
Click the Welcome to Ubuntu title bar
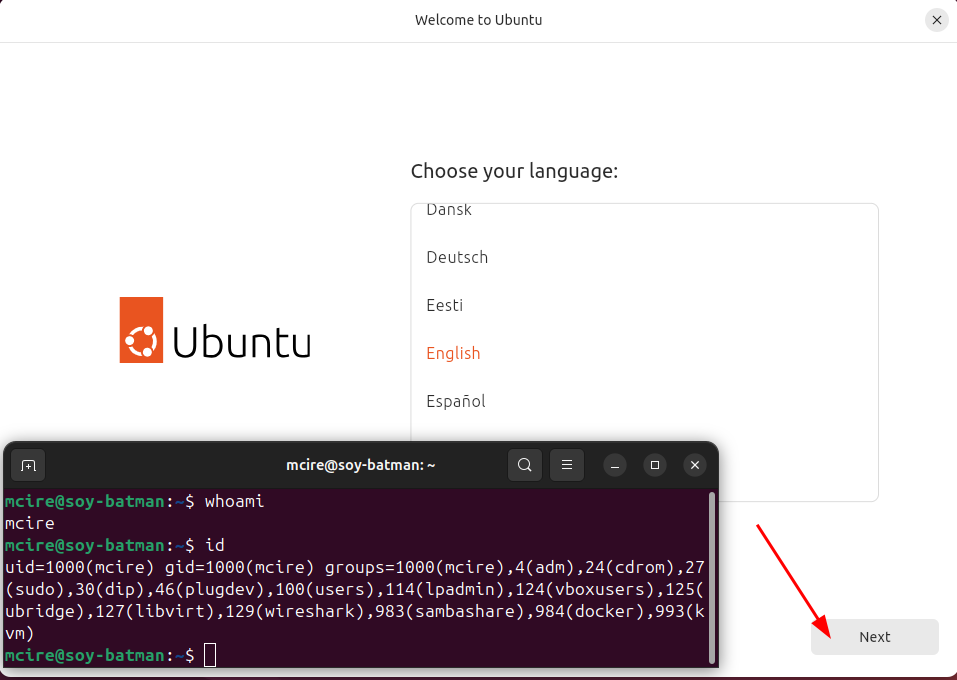pos(478,20)
